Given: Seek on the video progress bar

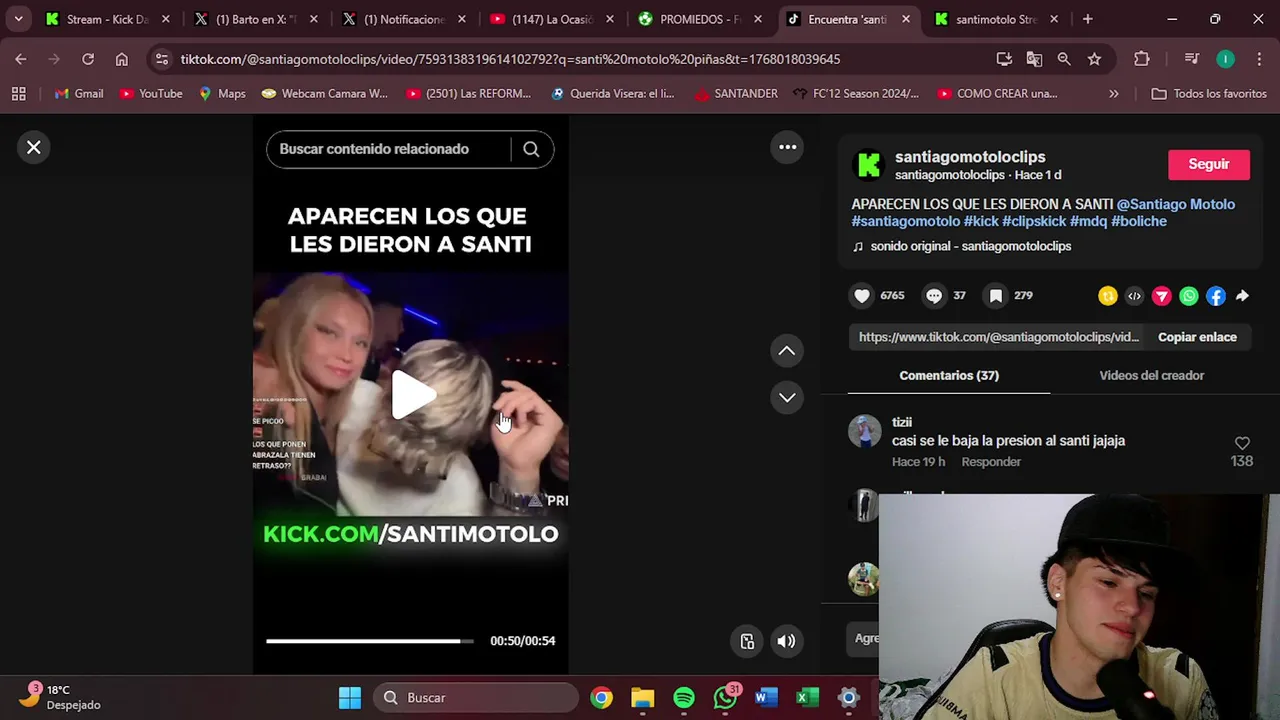Looking at the screenshot, I should tap(370, 641).
